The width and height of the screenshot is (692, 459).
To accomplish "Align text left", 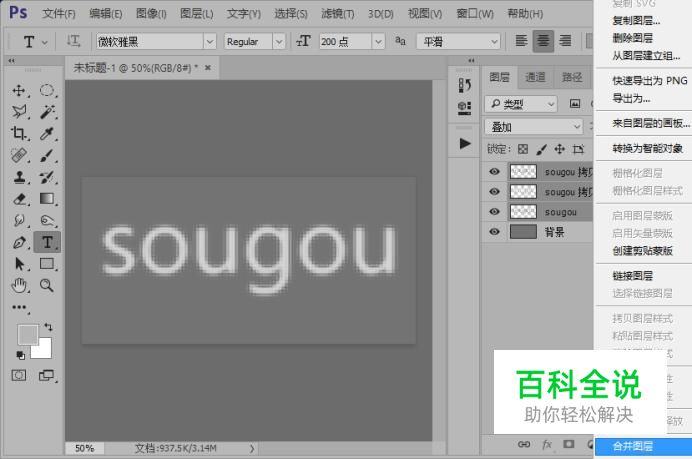I will 521,41.
